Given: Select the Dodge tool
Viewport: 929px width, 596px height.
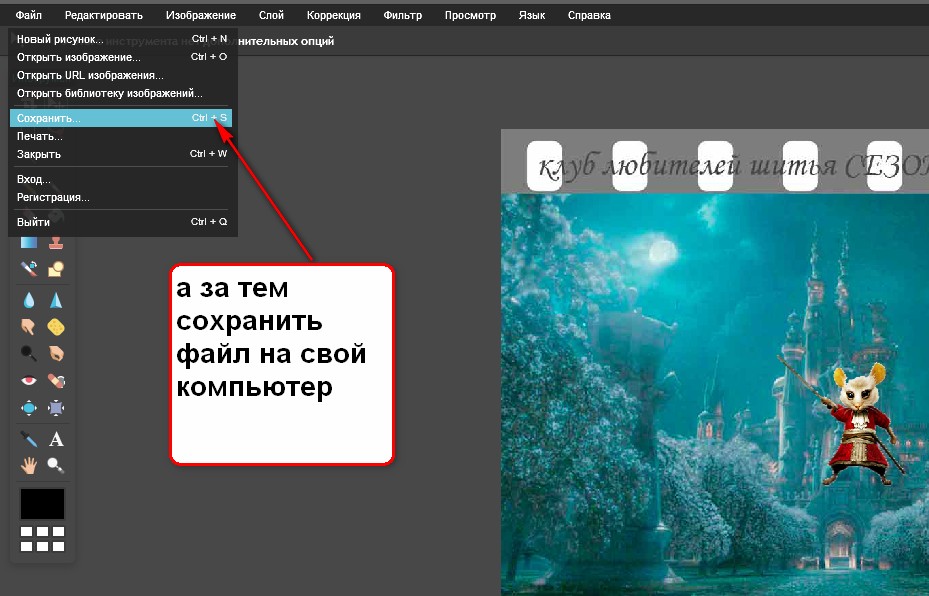Looking at the screenshot, I should pos(29,353).
